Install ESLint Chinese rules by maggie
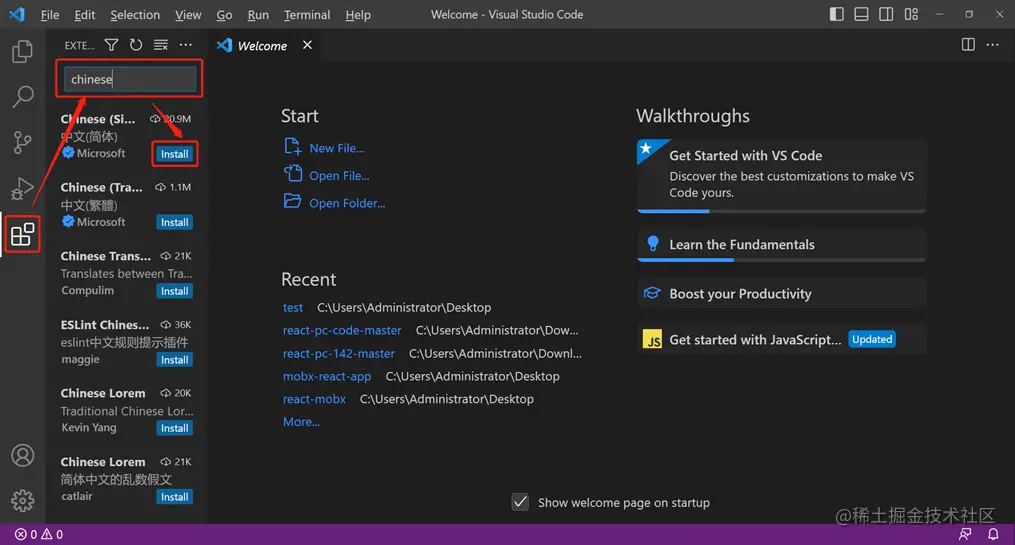Viewport: 1015px width, 545px height. [x=175, y=360]
